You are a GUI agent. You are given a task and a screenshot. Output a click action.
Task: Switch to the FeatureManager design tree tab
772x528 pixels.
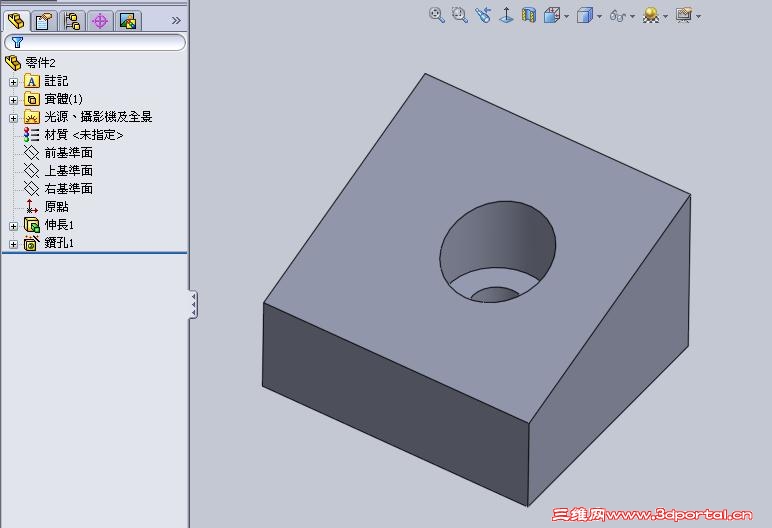(x=16, y=21)
